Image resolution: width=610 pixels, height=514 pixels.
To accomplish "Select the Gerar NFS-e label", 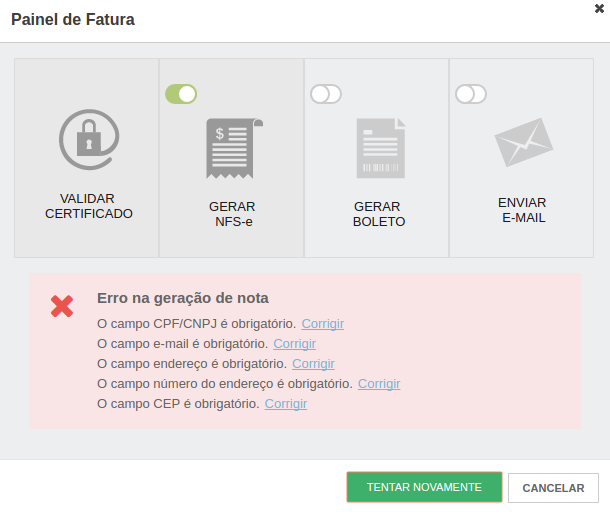I will pyautogui.click(x=232, y=214).
